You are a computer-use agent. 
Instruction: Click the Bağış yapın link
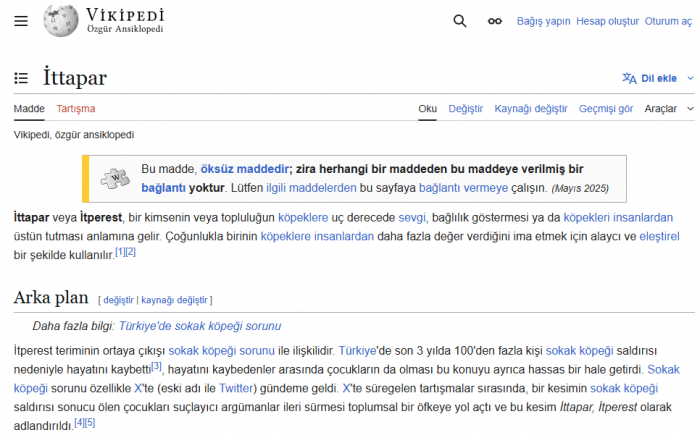pos(541,21)
